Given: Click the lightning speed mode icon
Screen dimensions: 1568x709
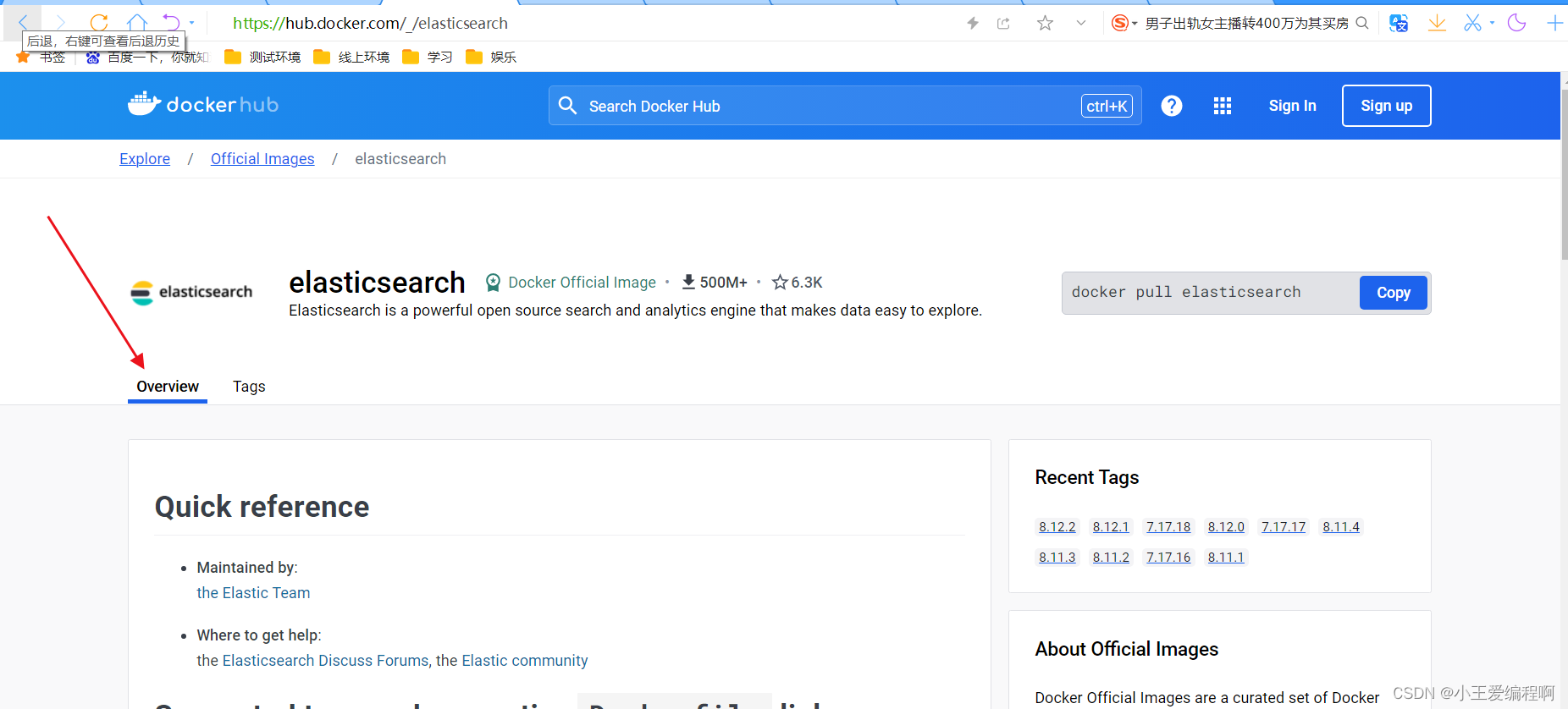Looking at the screenshot, I should [973, 23].
